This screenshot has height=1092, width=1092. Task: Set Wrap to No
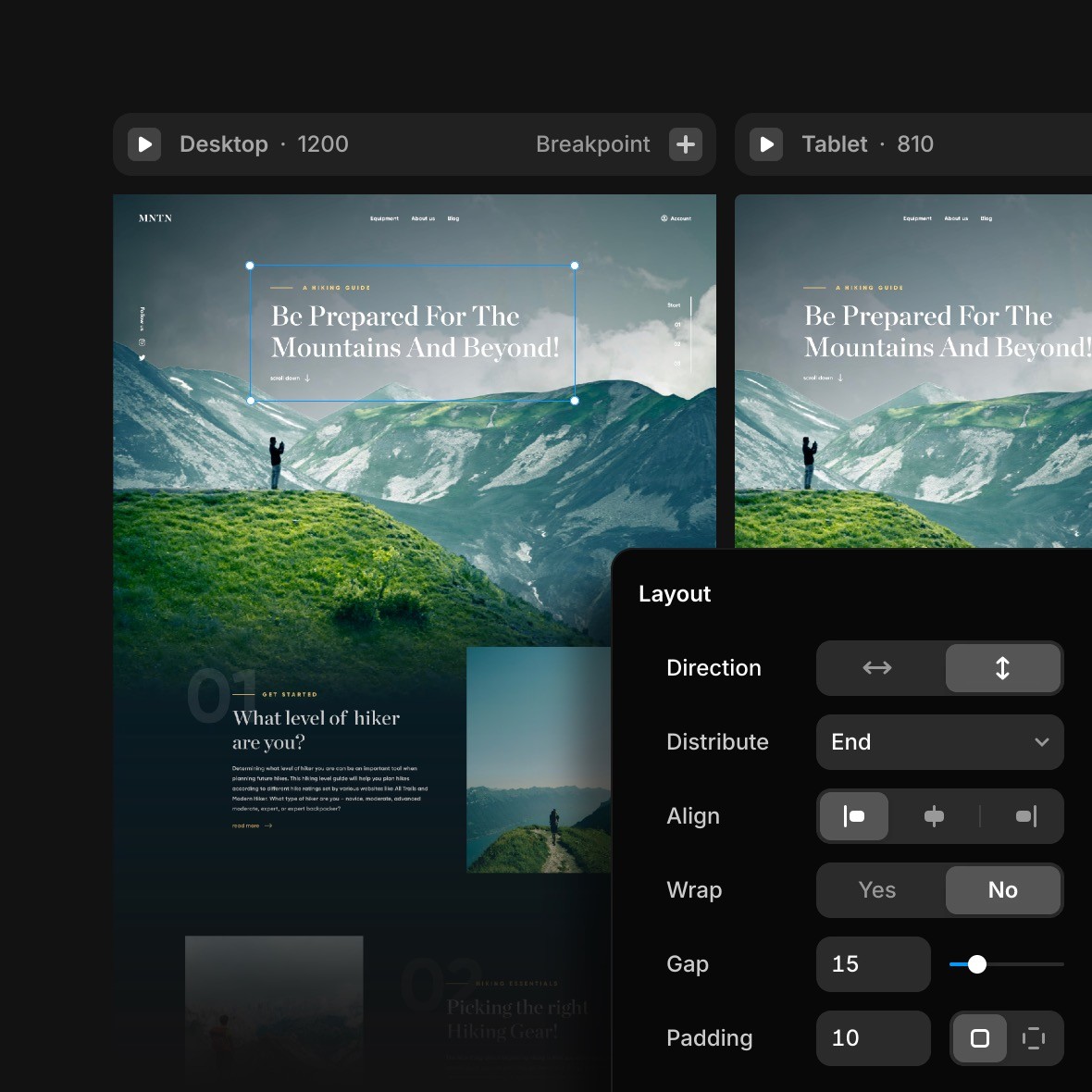coord(1002,890)
